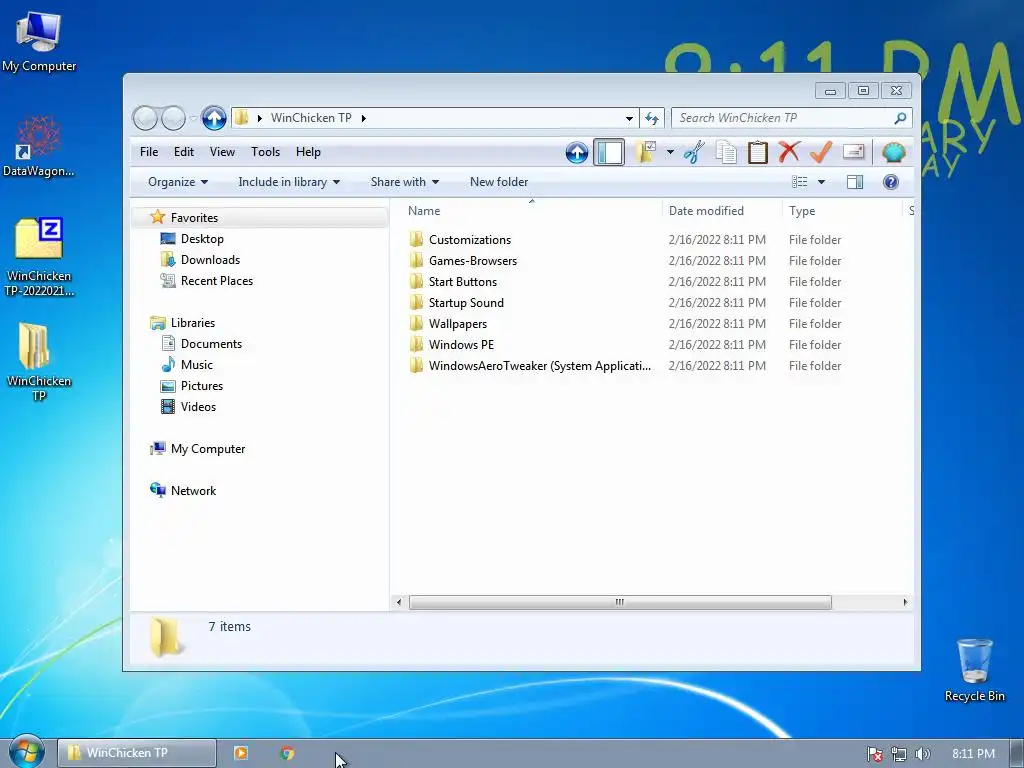
Task: Open the Tools menu
Action: coord(265,152)
